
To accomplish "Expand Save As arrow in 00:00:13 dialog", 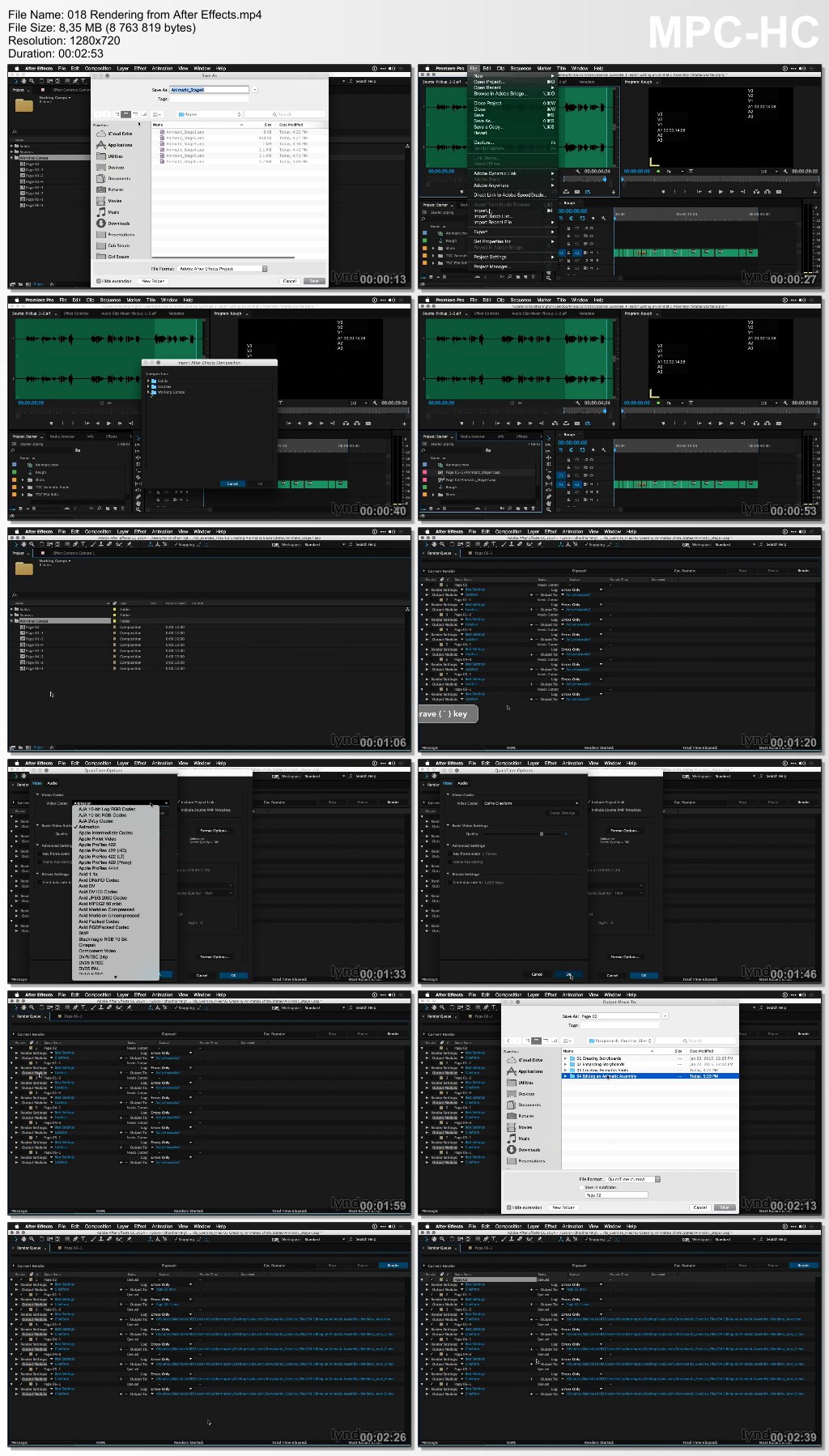I will (x=254, y=90).
